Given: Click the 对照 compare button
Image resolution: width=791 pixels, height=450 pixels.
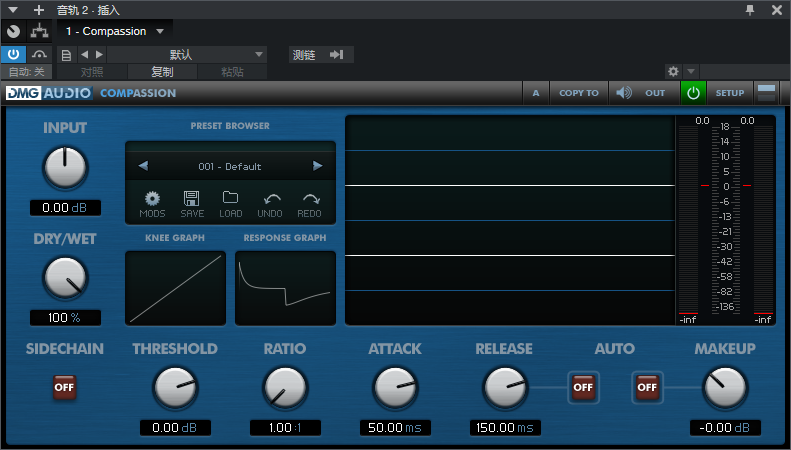Looking at the screenshot, I should pos(92,72).
